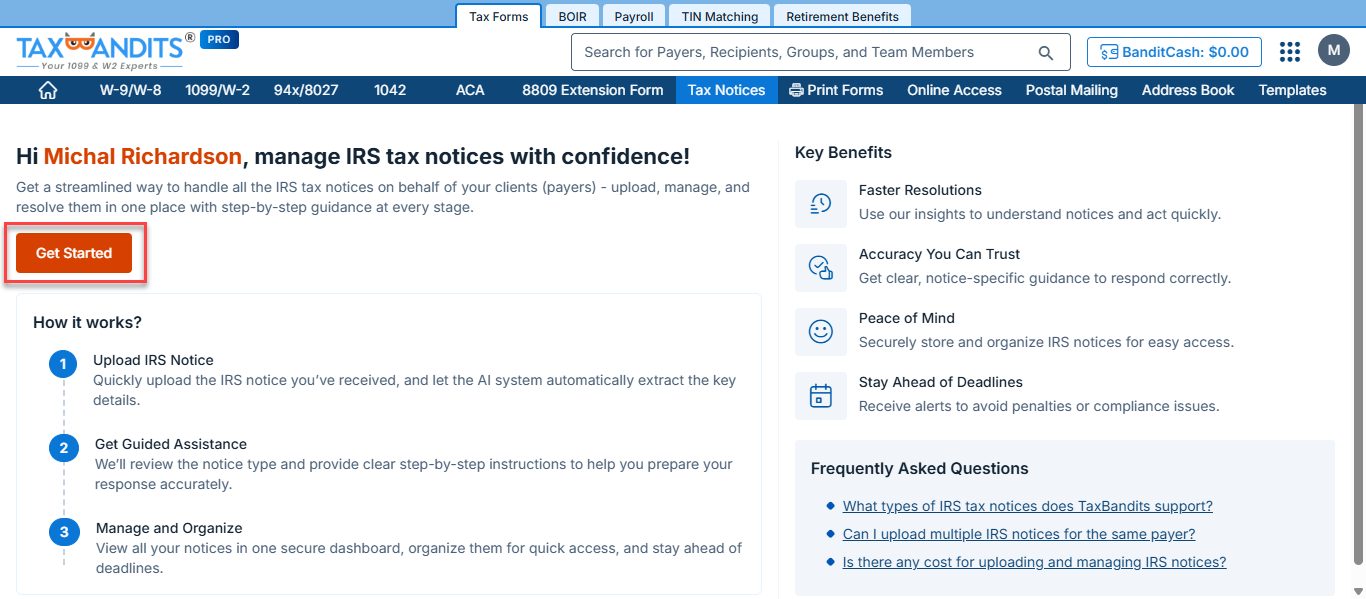1366x599 pixels.
Task: Click the 'Stay Ahead of Deadlines' benefit title
Action: point(941,382)
